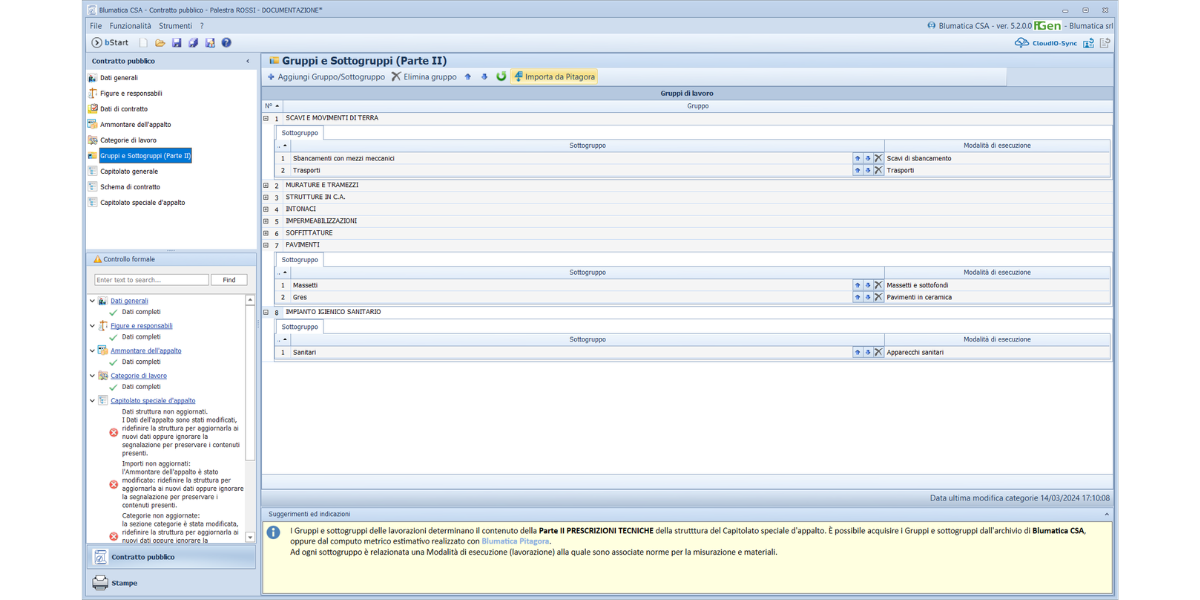Click the green refresh arrow icon
Viewport: 1200px width, 600px height.
pos(501,77)
